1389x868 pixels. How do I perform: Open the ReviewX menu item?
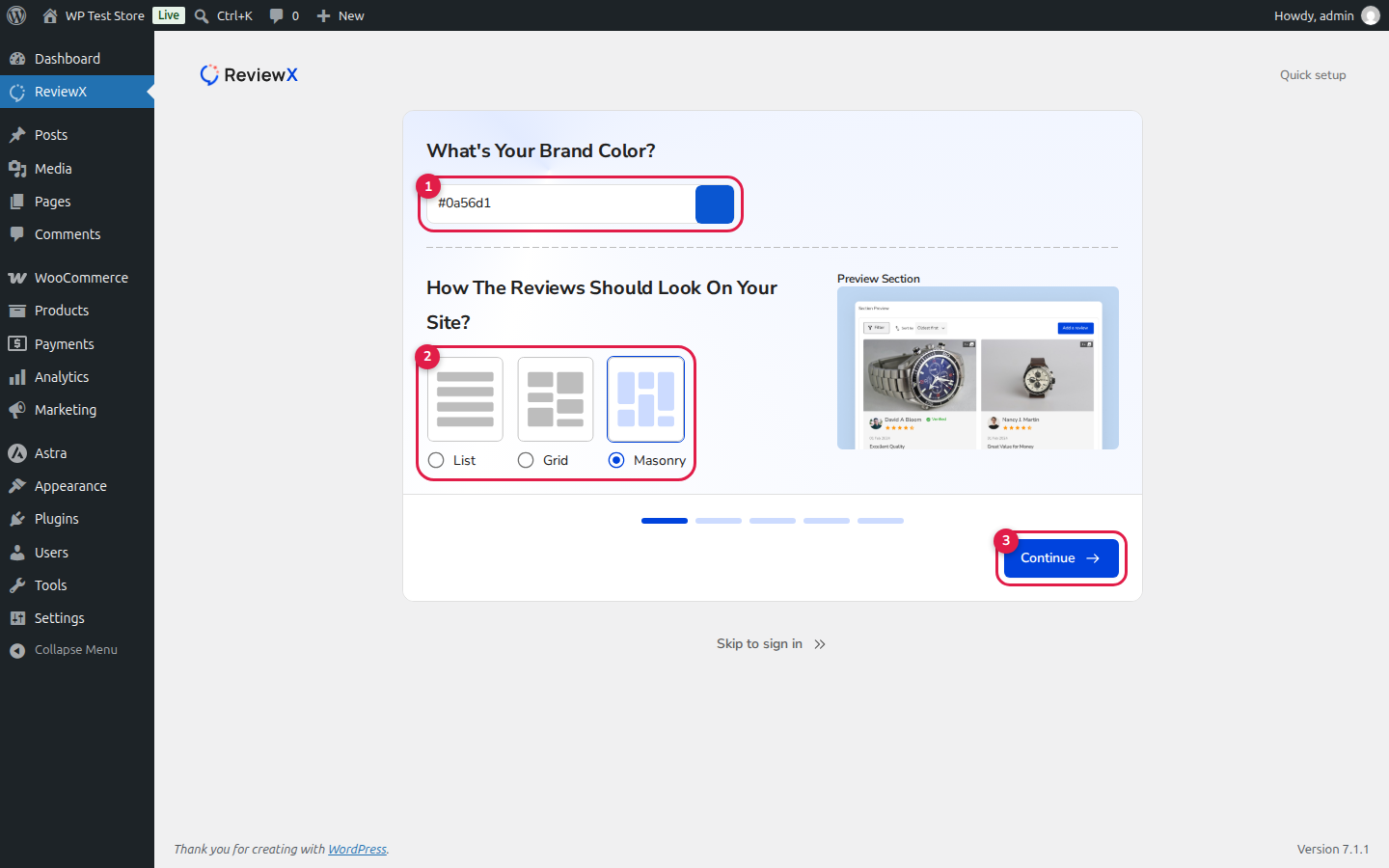coord(77,92)
